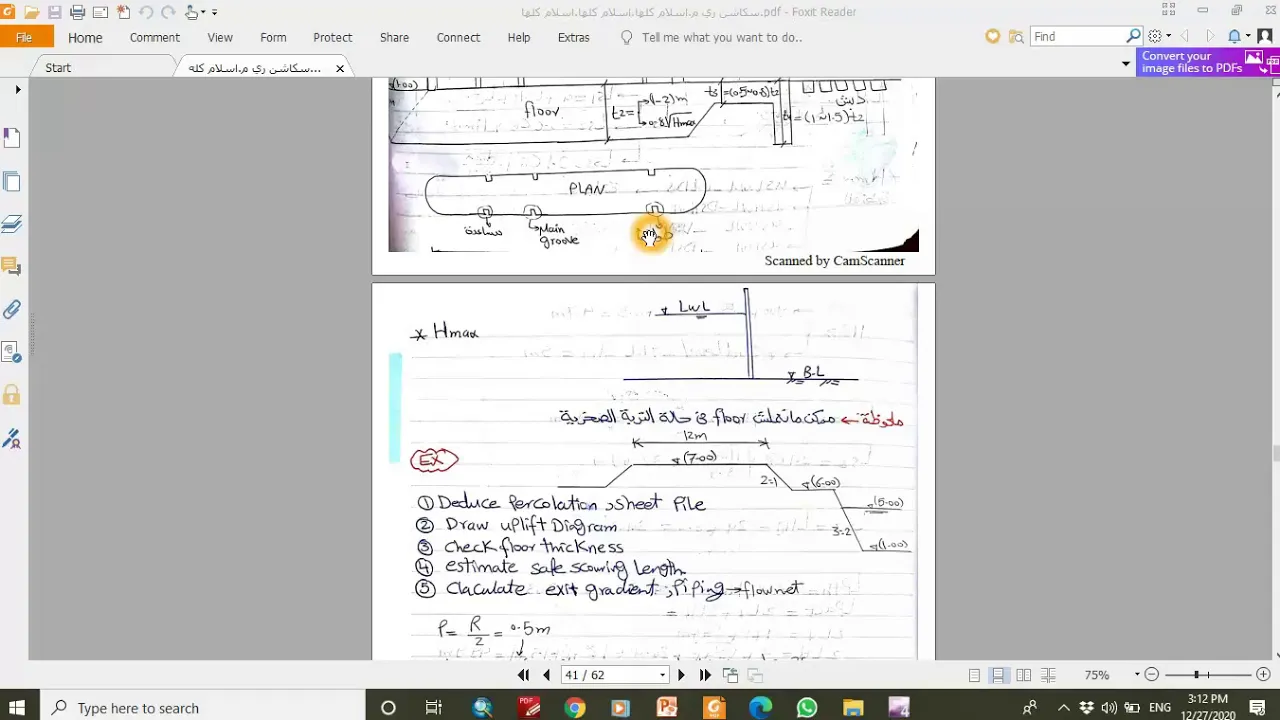
Task: Open the search settings gear icon
Action: click(x=1155, y=36)
